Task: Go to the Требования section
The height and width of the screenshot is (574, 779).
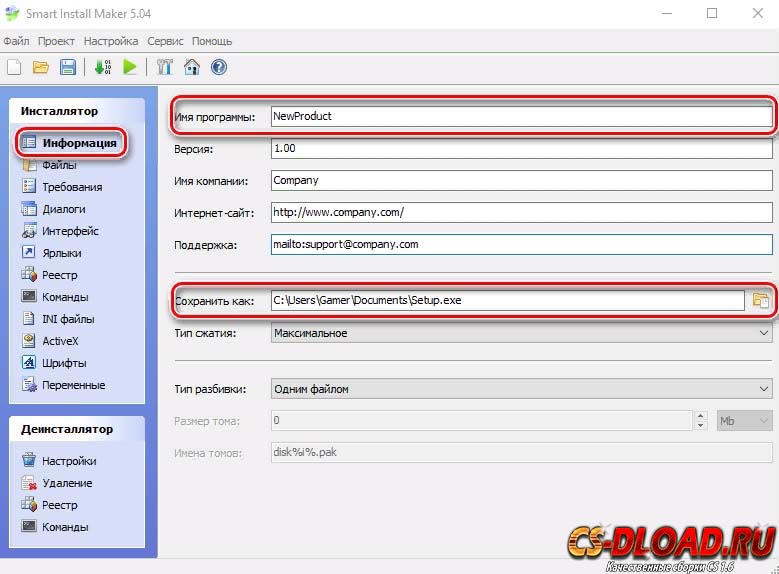Action: point(62,187)
